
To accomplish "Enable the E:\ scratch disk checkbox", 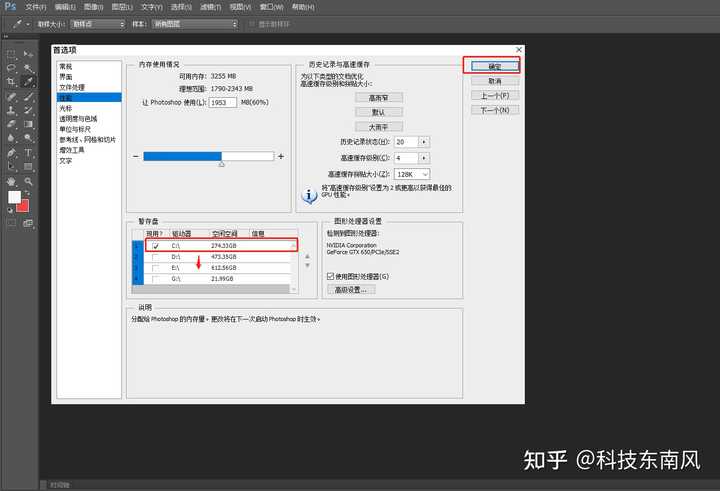I will (156, 268).
